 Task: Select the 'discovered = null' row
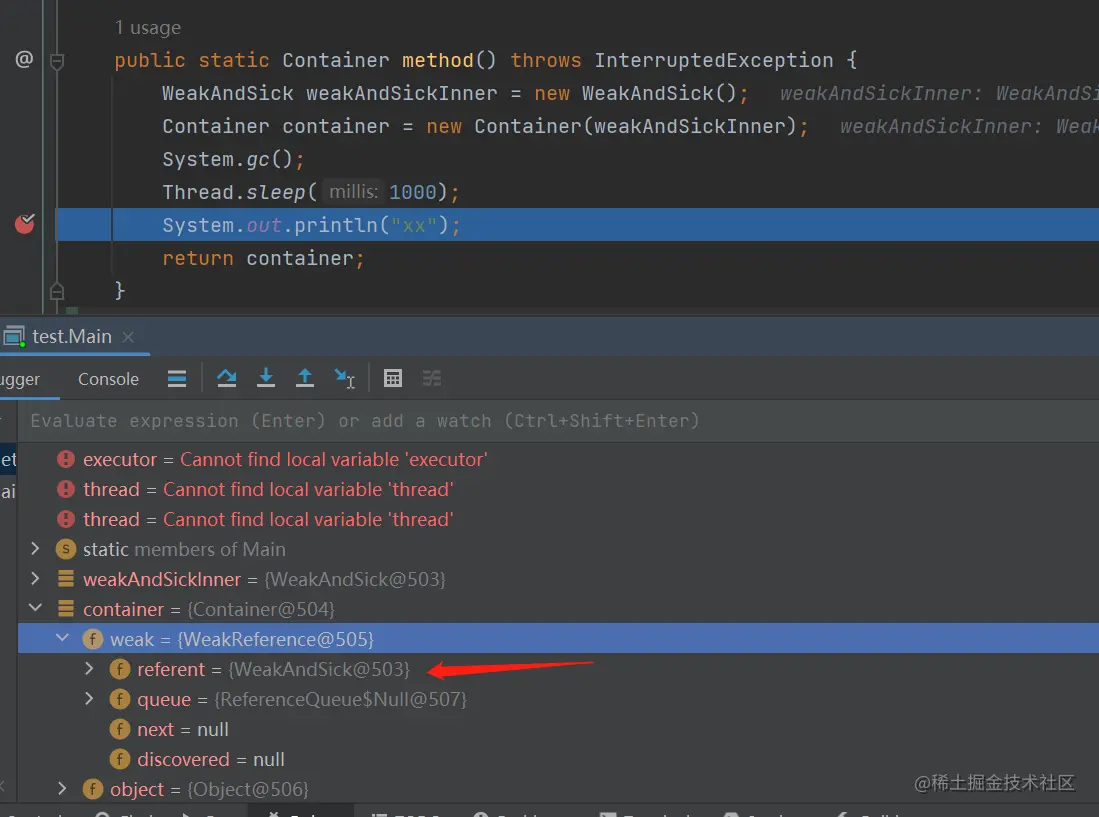558,760
